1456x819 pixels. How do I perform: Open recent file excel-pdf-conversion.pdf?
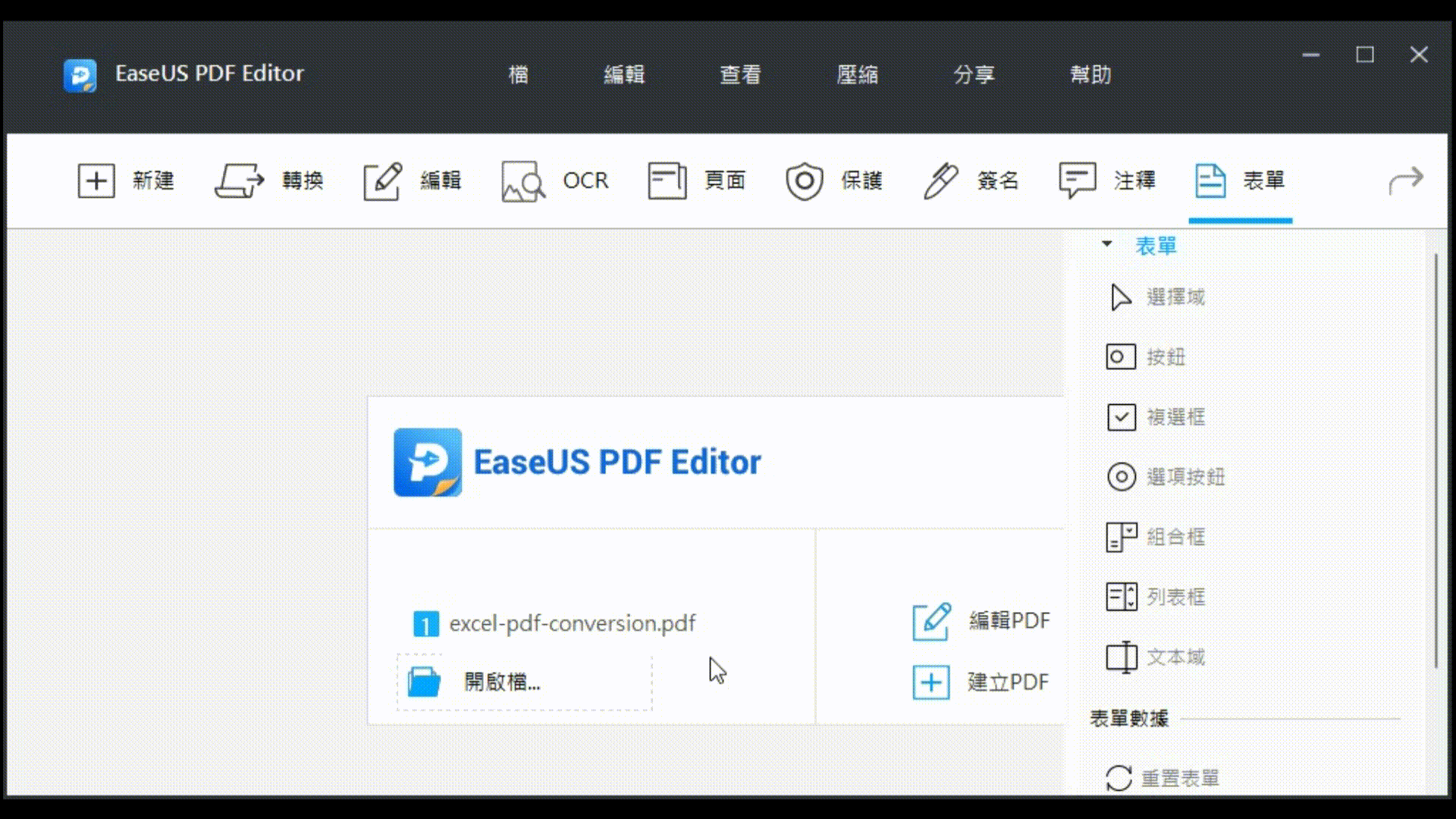pos(572,623)
